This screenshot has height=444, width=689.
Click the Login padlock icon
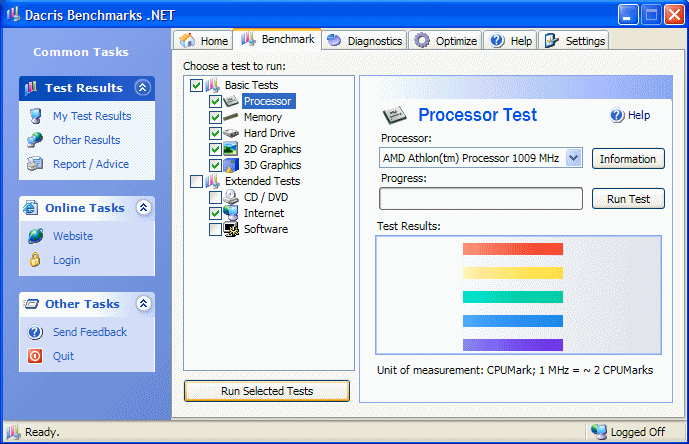coord(35,260)
